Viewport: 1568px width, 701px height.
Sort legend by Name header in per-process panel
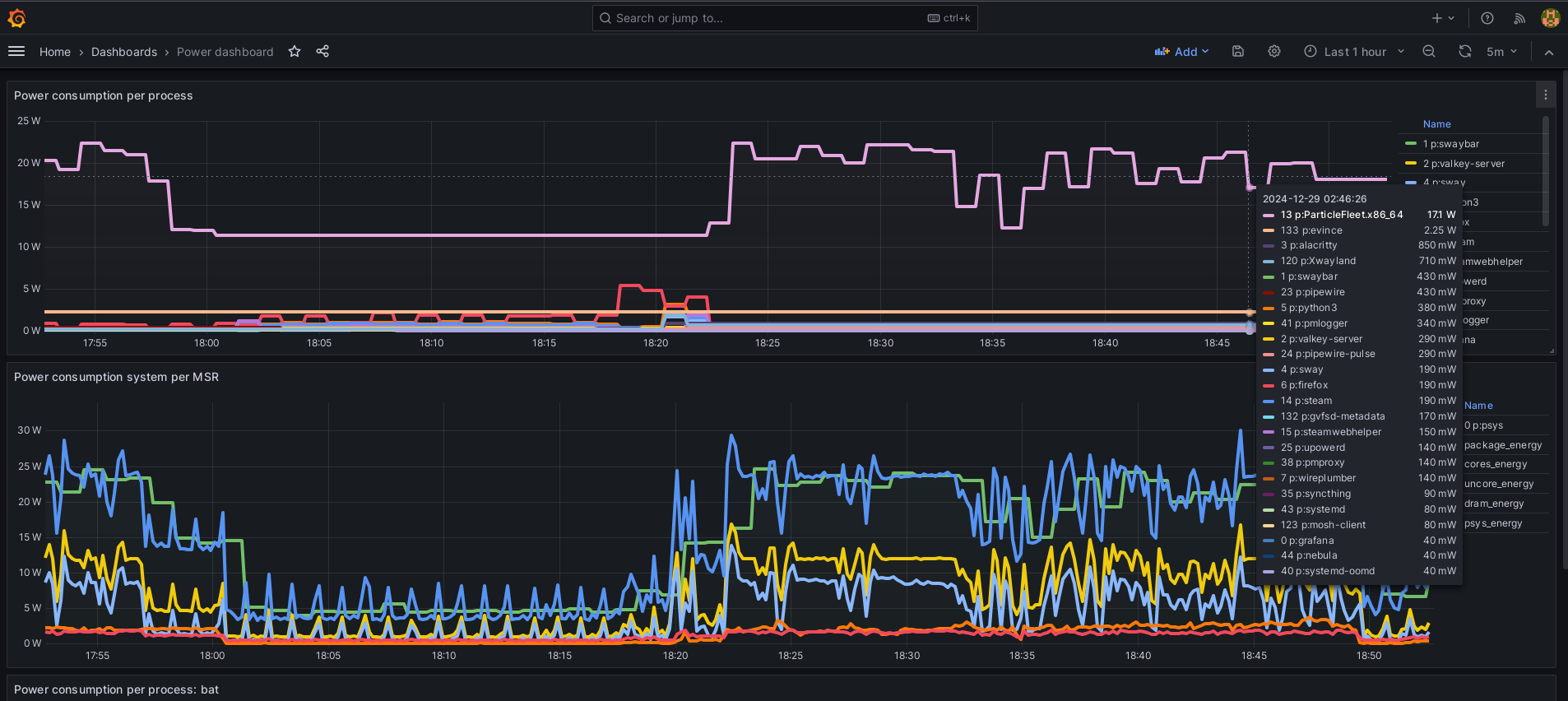pos(1437,124)
